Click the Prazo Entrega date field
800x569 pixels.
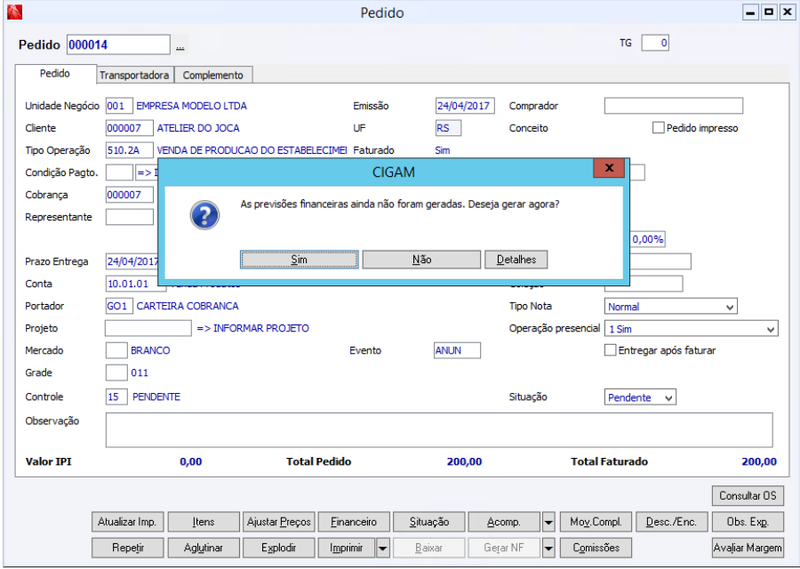(133, 261)
